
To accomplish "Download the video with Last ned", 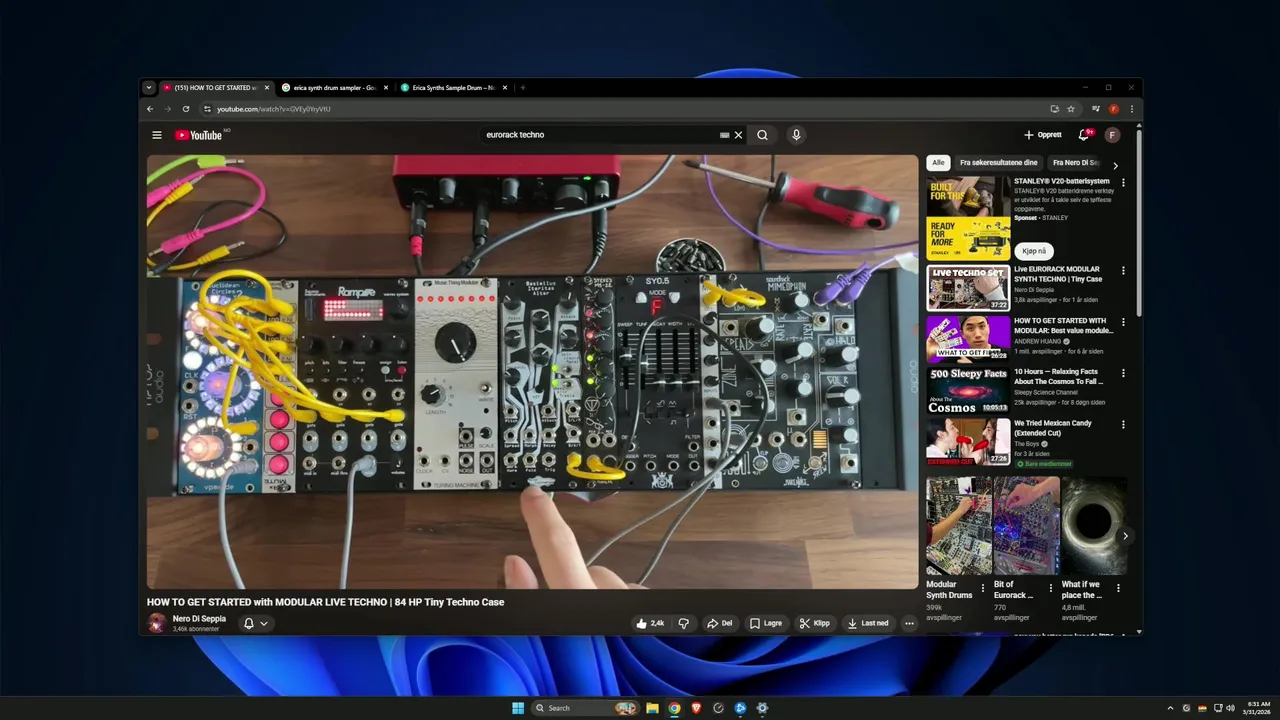I will click(x=868, y=623).
